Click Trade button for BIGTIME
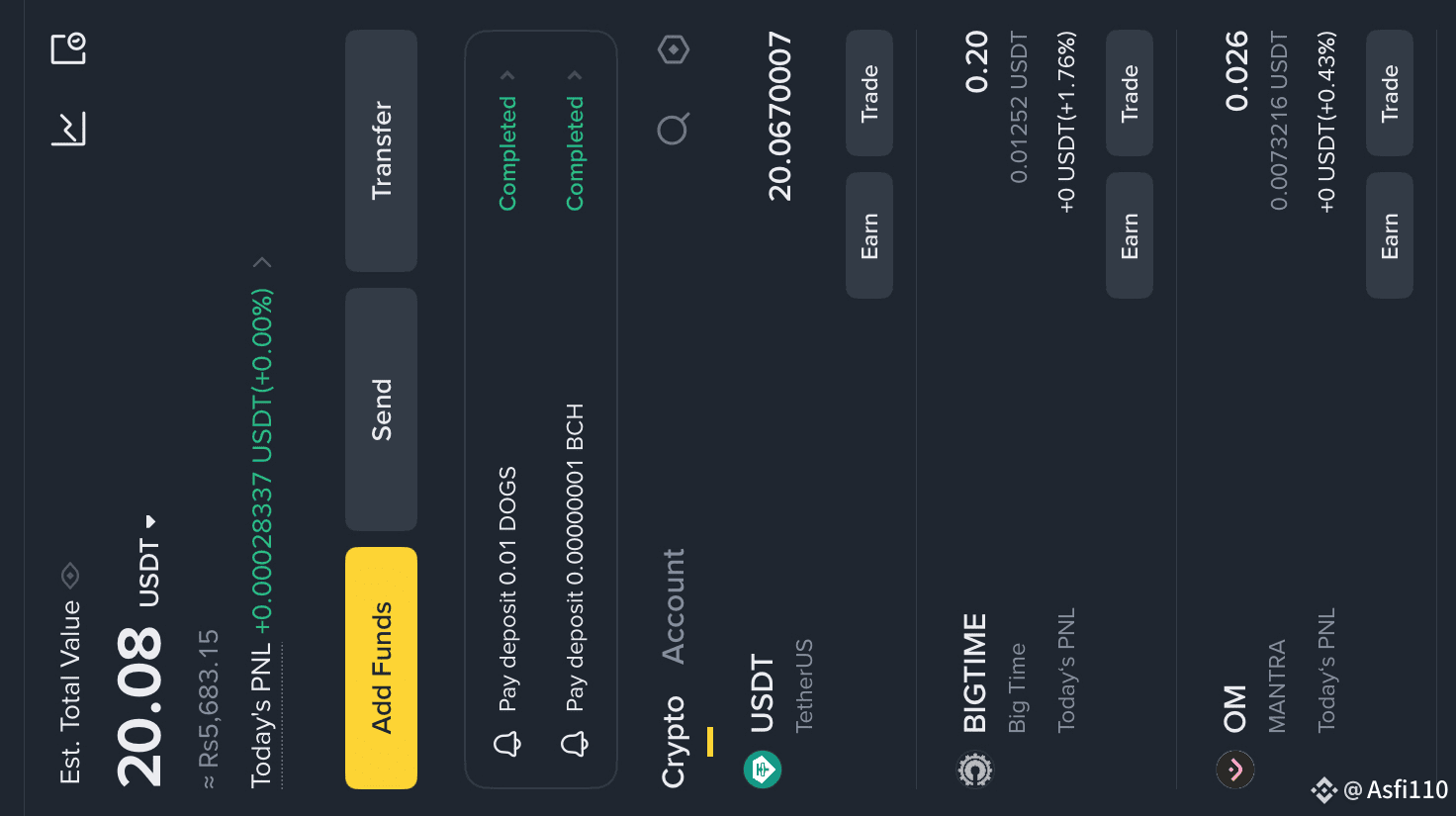1456x816 pixels. click(x=1130, y=93)
